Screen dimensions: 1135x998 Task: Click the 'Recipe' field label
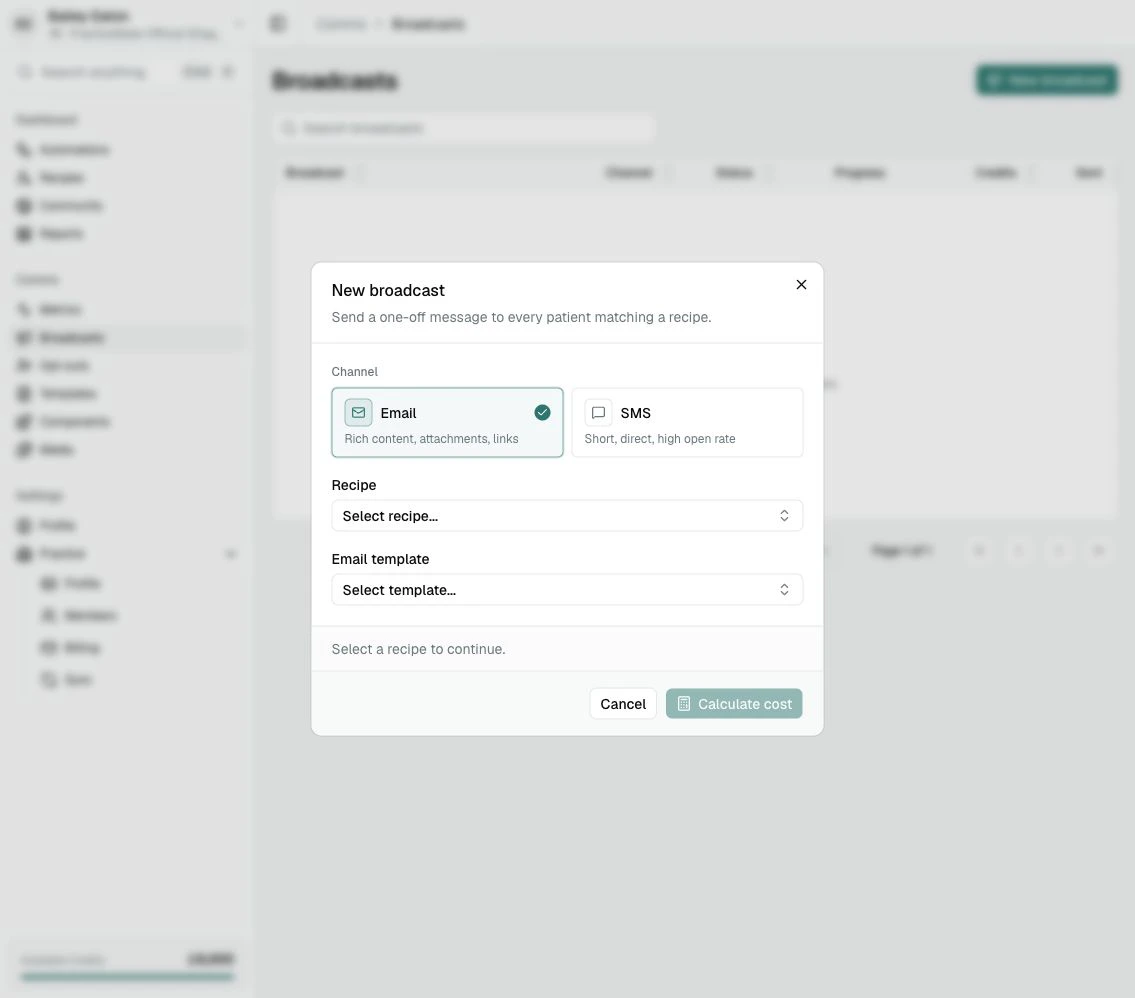354,485
